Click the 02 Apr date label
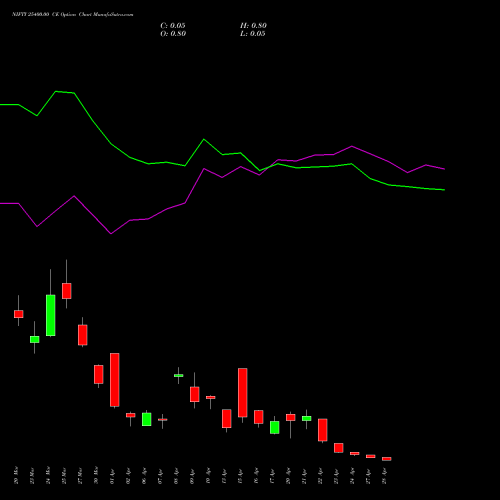This screenshot has height=500, width=500. [128, 475]
